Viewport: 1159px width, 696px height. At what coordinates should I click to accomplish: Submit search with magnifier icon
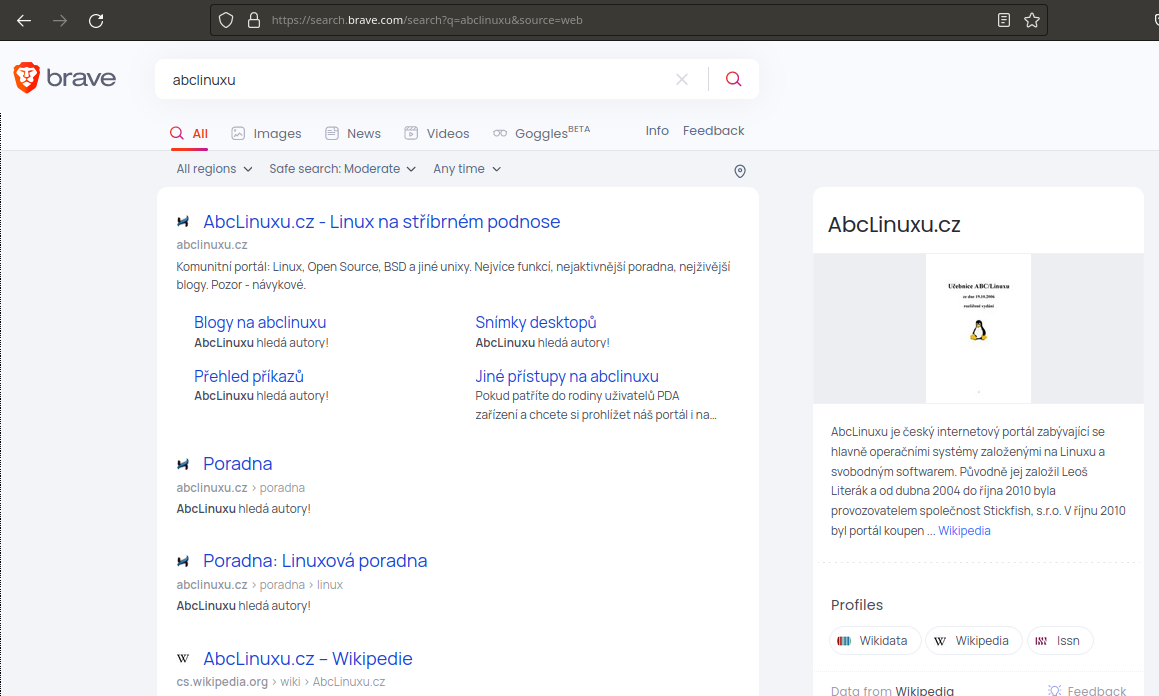[x=733, y=79]
